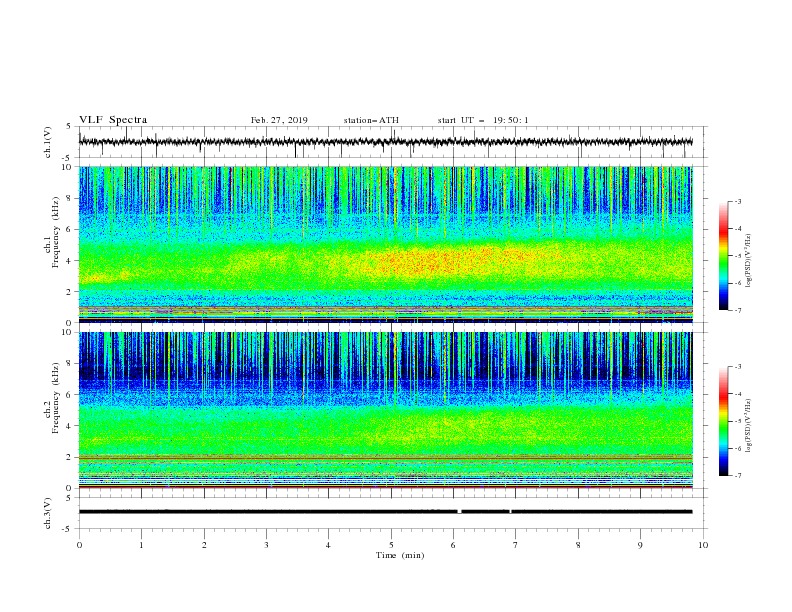Screen dimensions: 792x612
Task: Click the '-7' value on ch.2 colorbar
Action: coord(737,476)
